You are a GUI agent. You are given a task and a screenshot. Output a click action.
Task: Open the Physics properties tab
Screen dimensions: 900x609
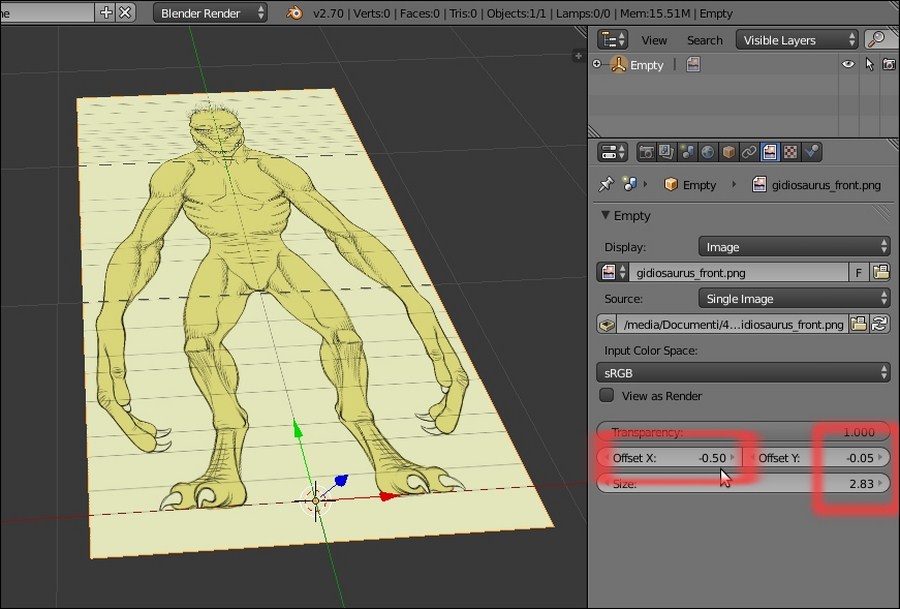[811, 152]
